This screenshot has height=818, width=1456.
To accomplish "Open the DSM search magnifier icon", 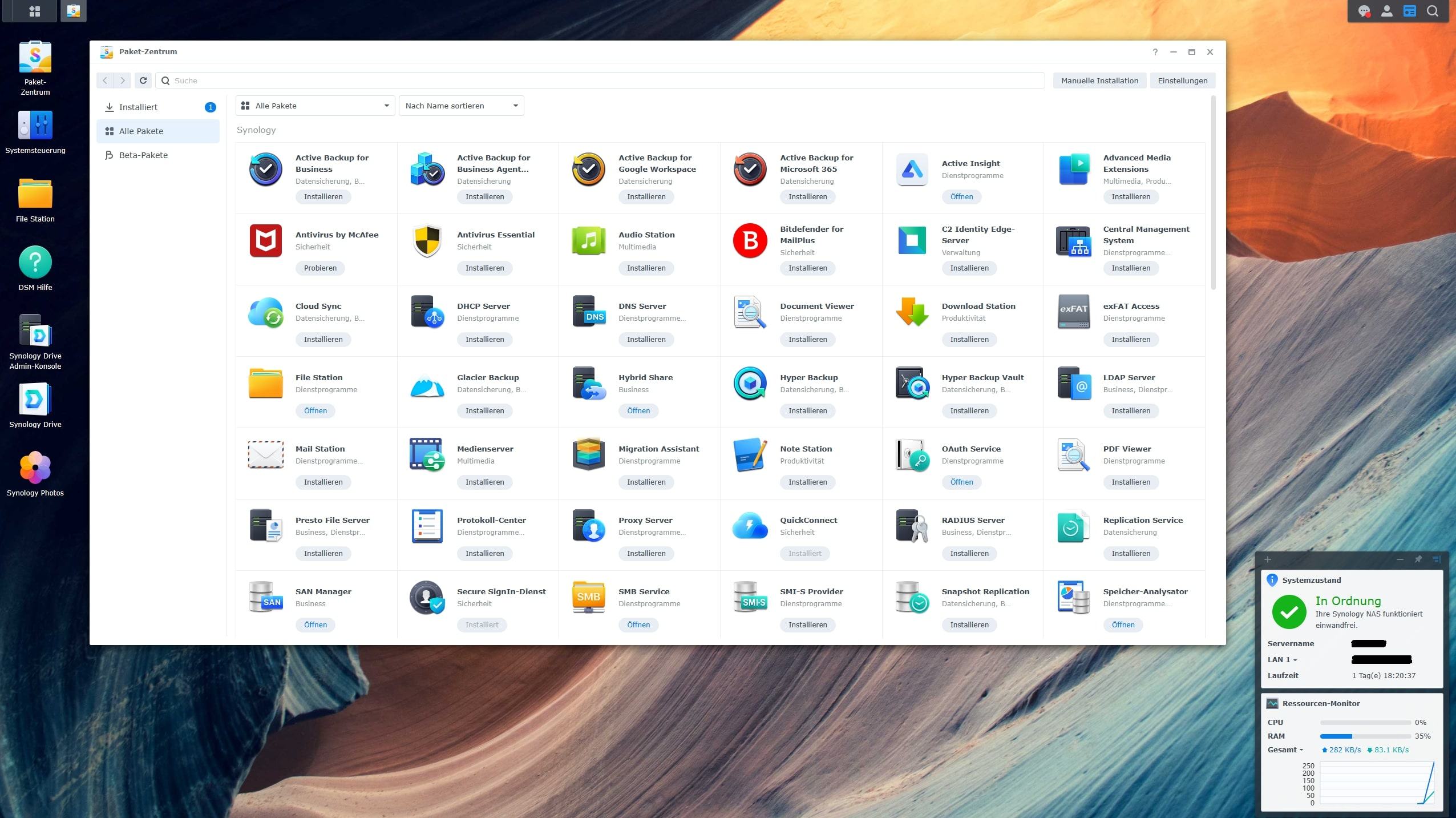I will click(1433, 11).
